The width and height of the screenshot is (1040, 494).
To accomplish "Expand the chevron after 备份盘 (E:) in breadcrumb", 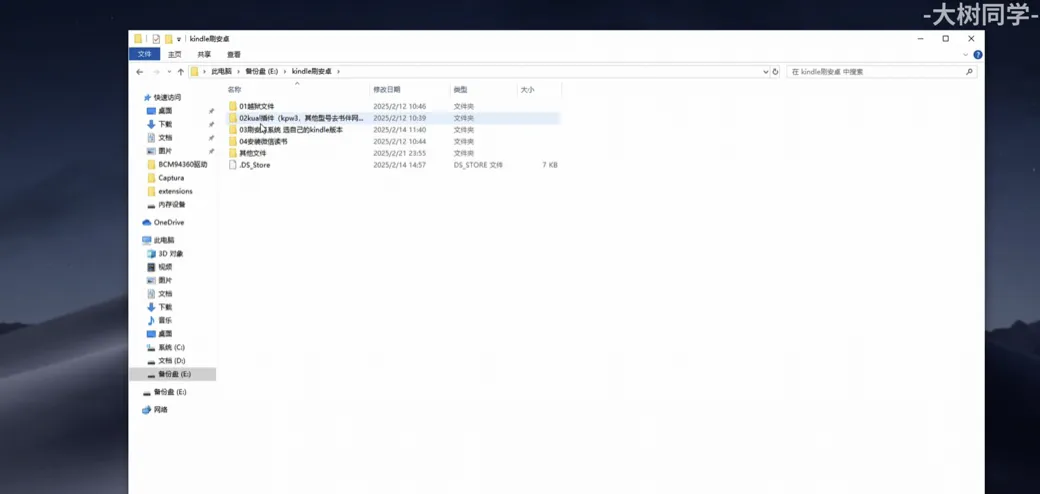I will (285, 72).
